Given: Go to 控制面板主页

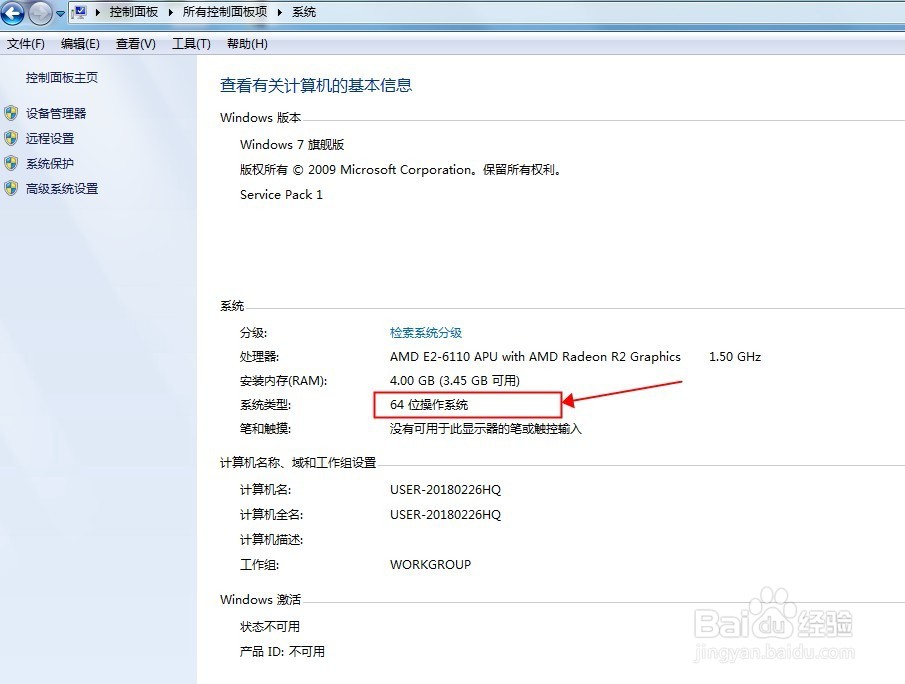Looking at the screenshot, I should click(x=62, y=78).
